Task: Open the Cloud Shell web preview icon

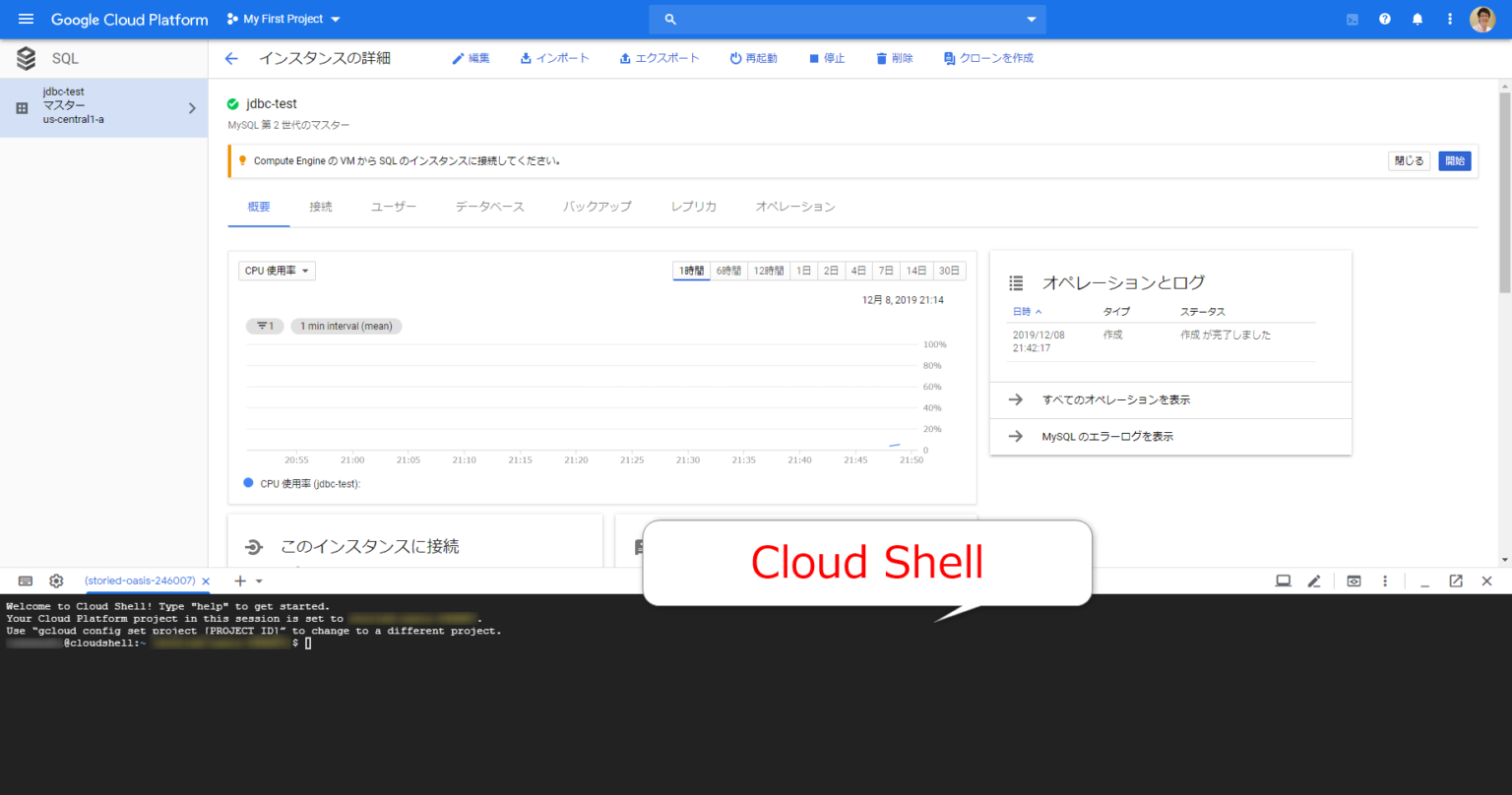Action: [1353, 581]
